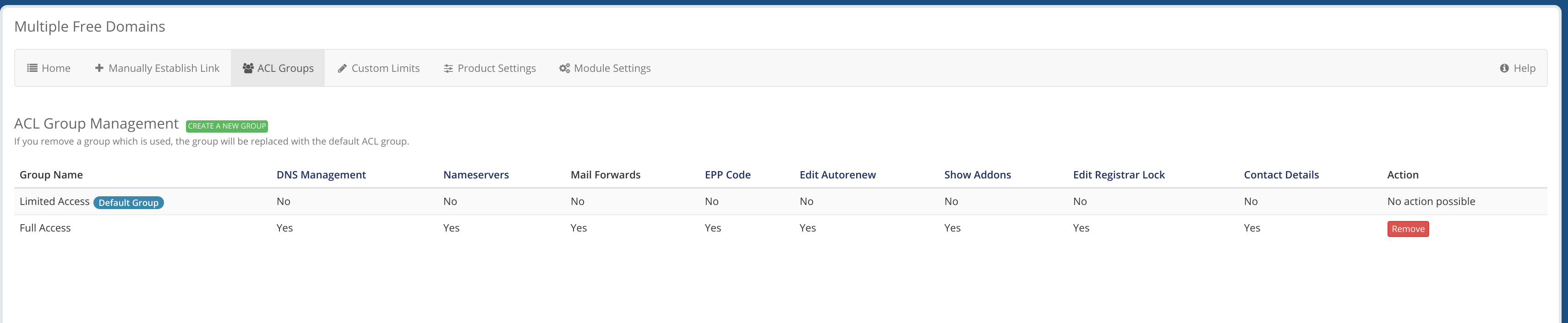
Task: Click the Nameservers column header
Action: 476,175
